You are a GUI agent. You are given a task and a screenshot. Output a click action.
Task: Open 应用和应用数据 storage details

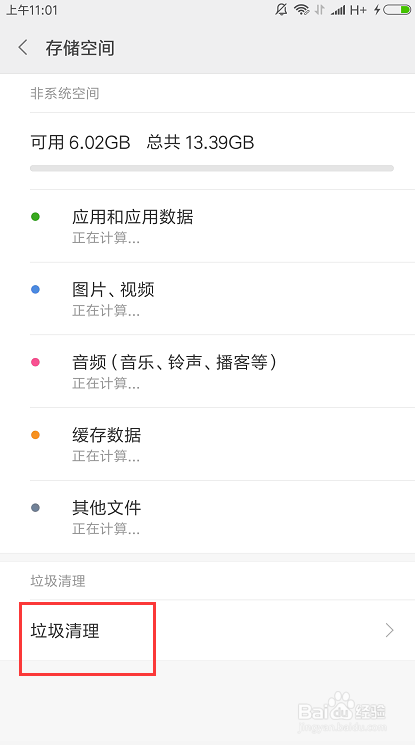[x=207, y=226]
